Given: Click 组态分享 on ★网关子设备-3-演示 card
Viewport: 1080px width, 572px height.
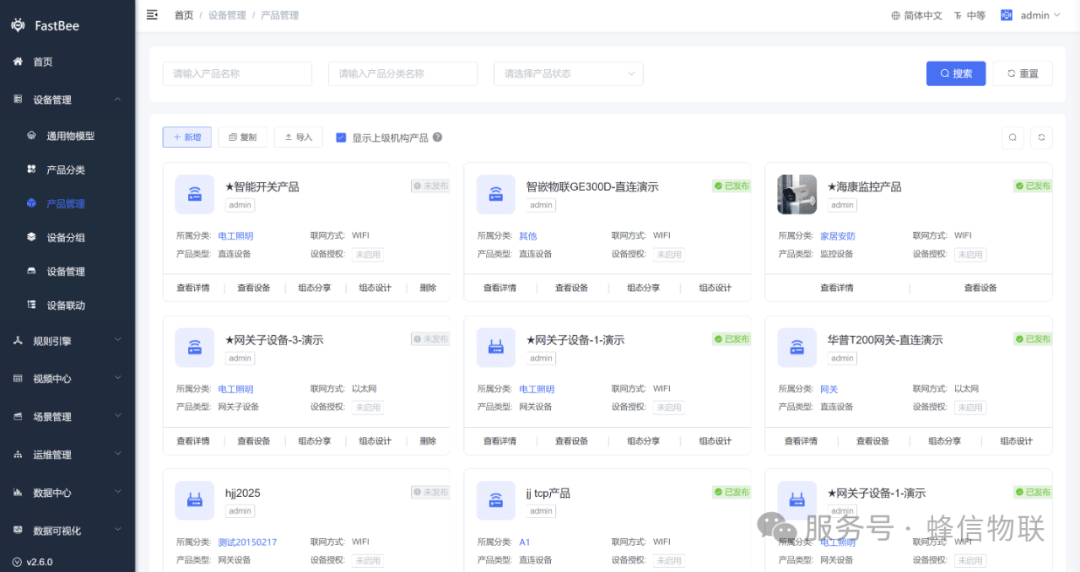Looking at the screenshot, I should pyautogui.click(x=314, y=441).
